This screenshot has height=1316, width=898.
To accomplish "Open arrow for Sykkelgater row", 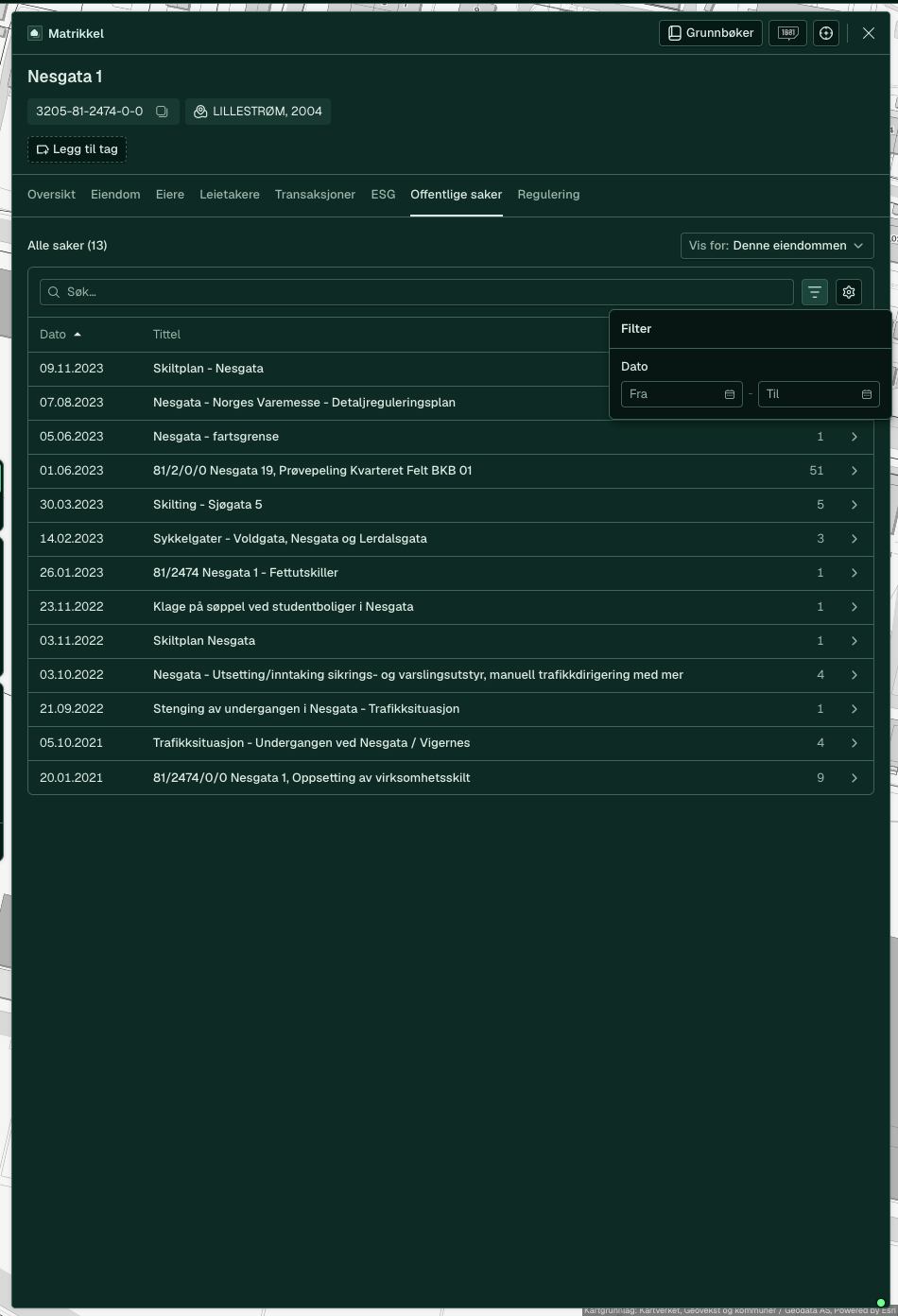I will (855, 539).
